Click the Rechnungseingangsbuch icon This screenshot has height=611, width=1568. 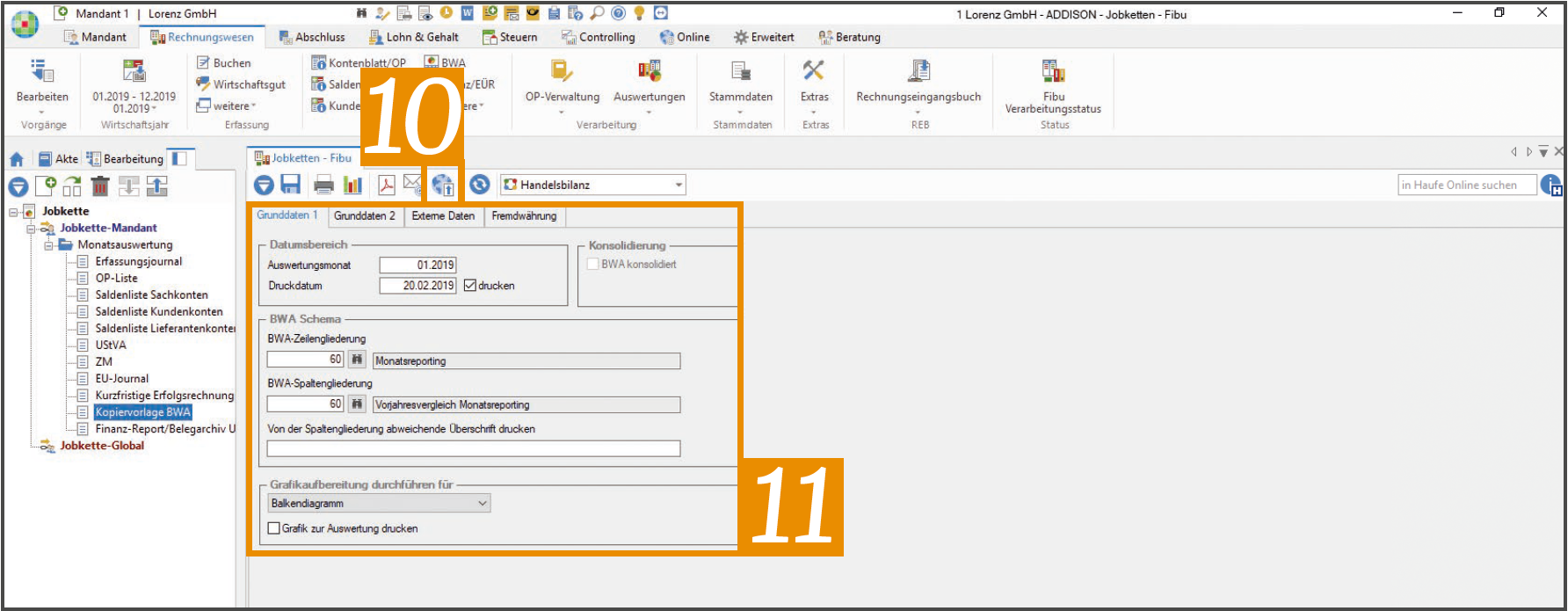pyautogui.click(x=918, y=71)
